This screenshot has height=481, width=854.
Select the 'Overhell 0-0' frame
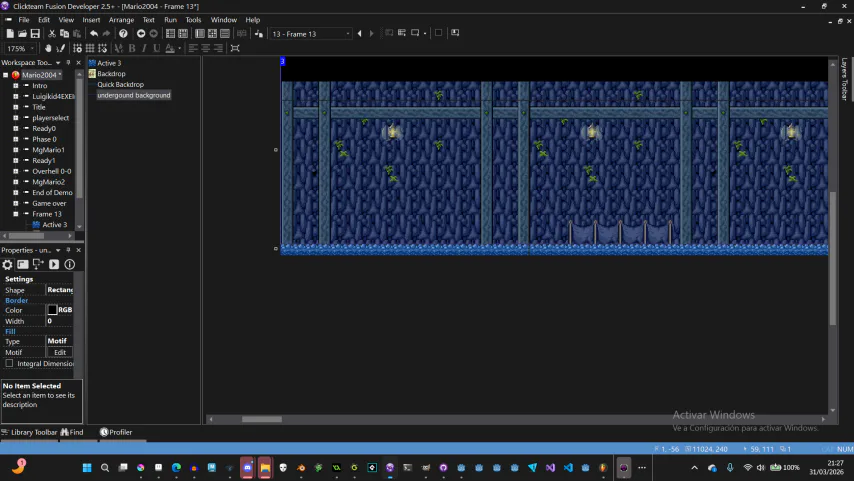pyautogui.click(x=51, y=171)
